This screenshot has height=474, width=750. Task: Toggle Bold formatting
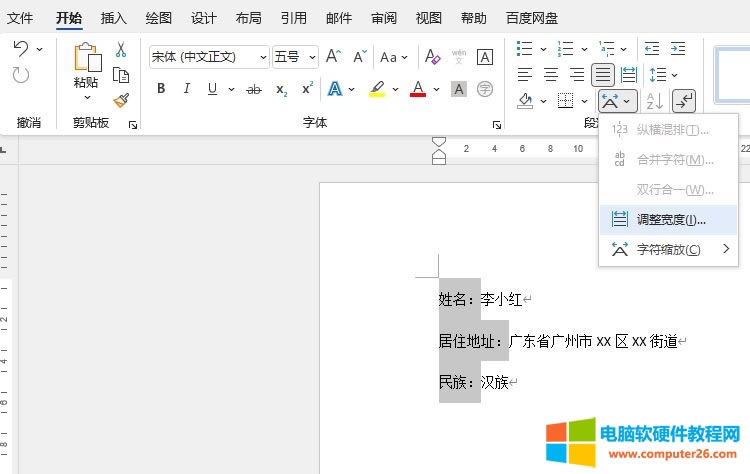161,89
